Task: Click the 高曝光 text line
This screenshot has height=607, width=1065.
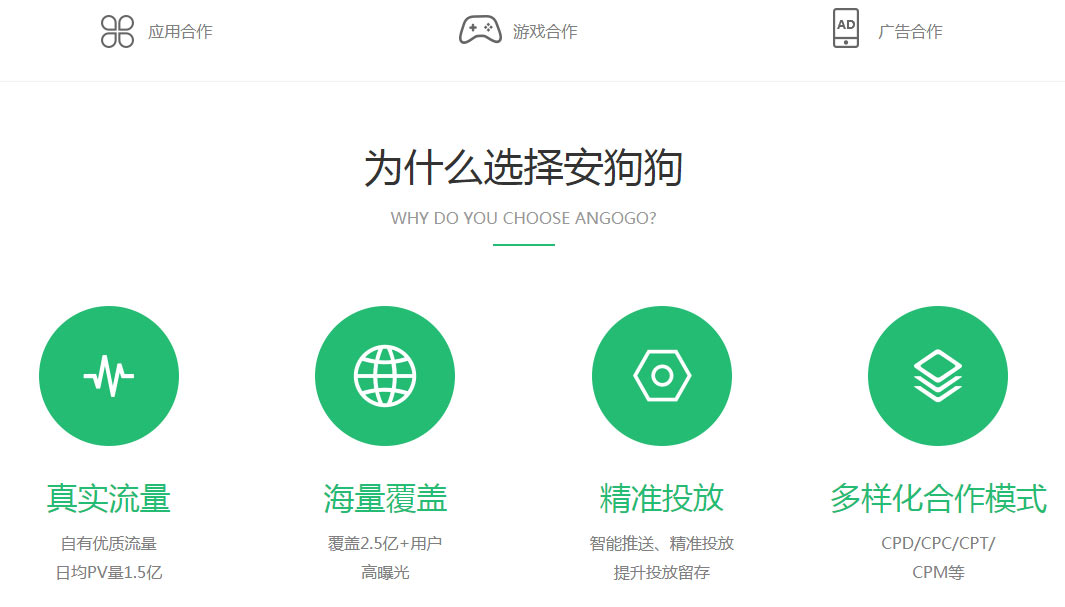Action: [385, 572]
